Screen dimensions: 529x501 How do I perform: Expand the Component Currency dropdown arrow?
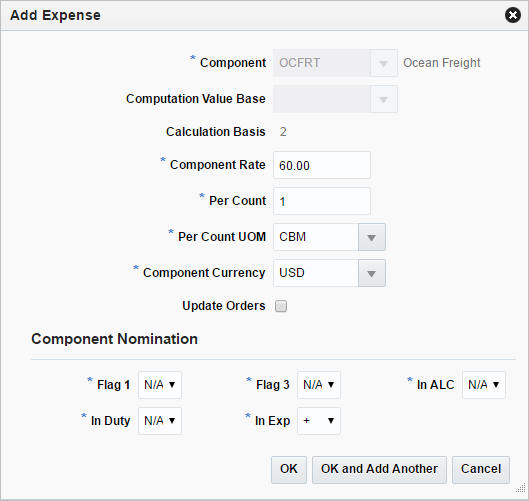[371, 273]
